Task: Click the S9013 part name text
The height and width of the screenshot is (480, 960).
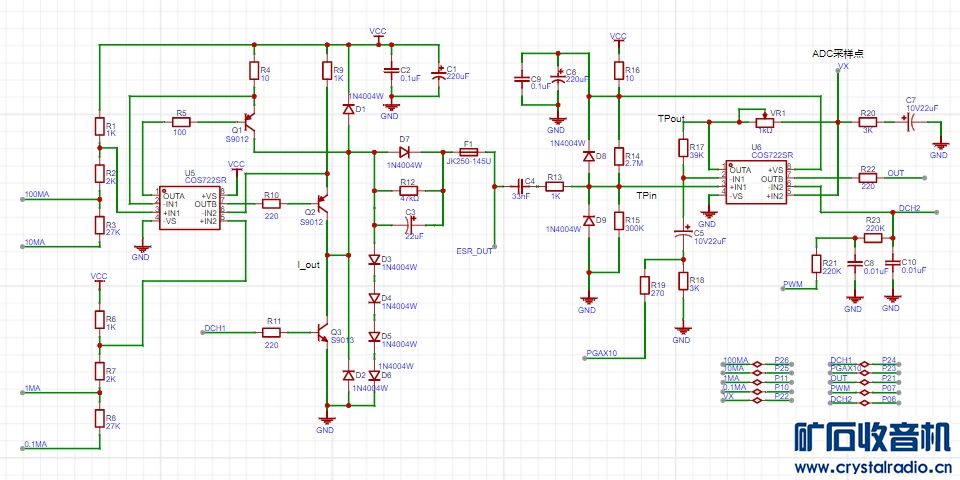Action: click(x=342, y=340)
